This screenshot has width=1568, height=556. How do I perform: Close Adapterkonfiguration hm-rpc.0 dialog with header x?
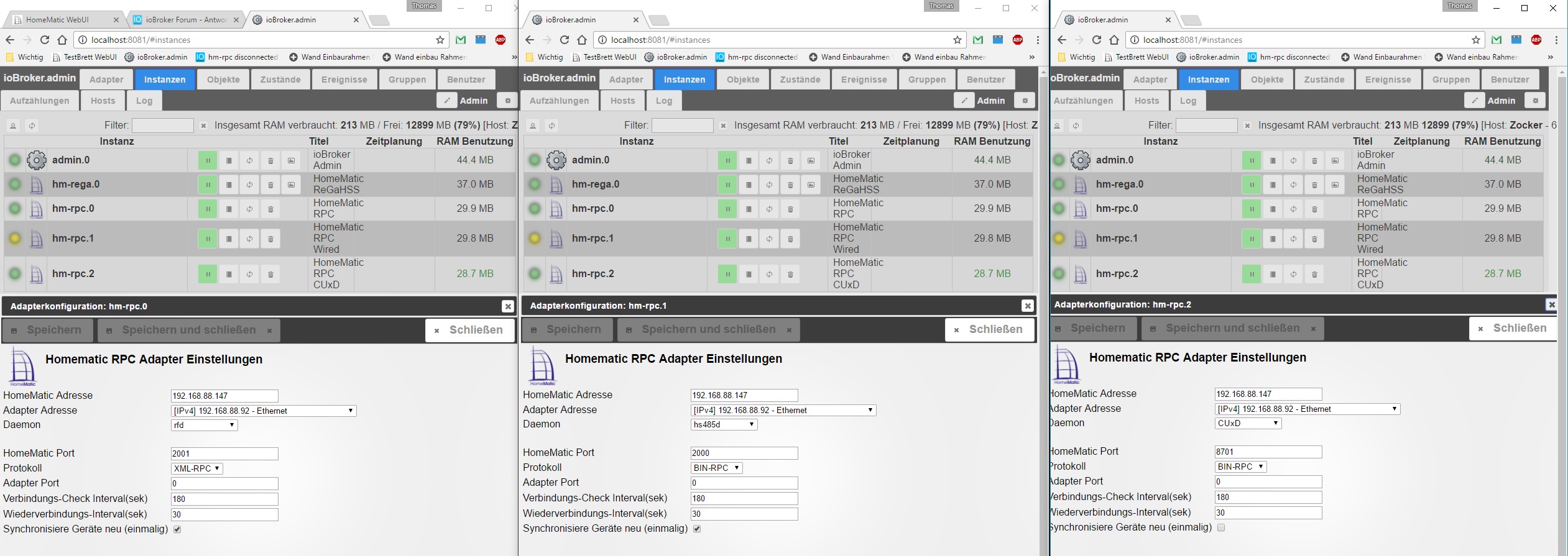pos(508,306)
